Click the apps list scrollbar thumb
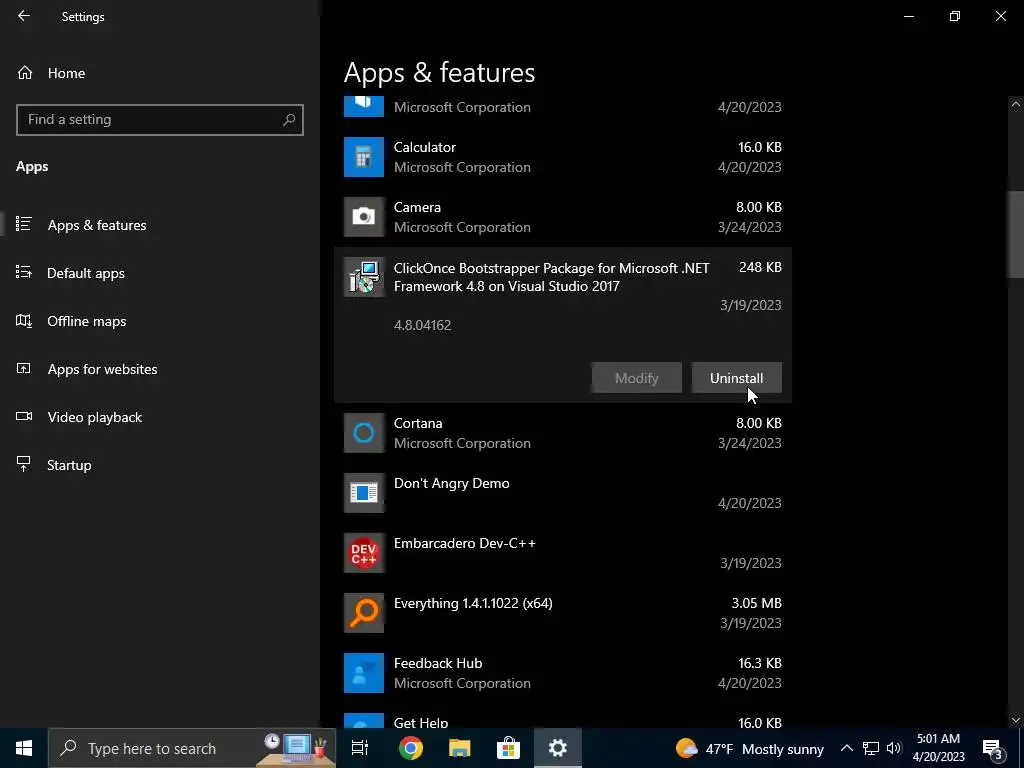 (1016, 235)
